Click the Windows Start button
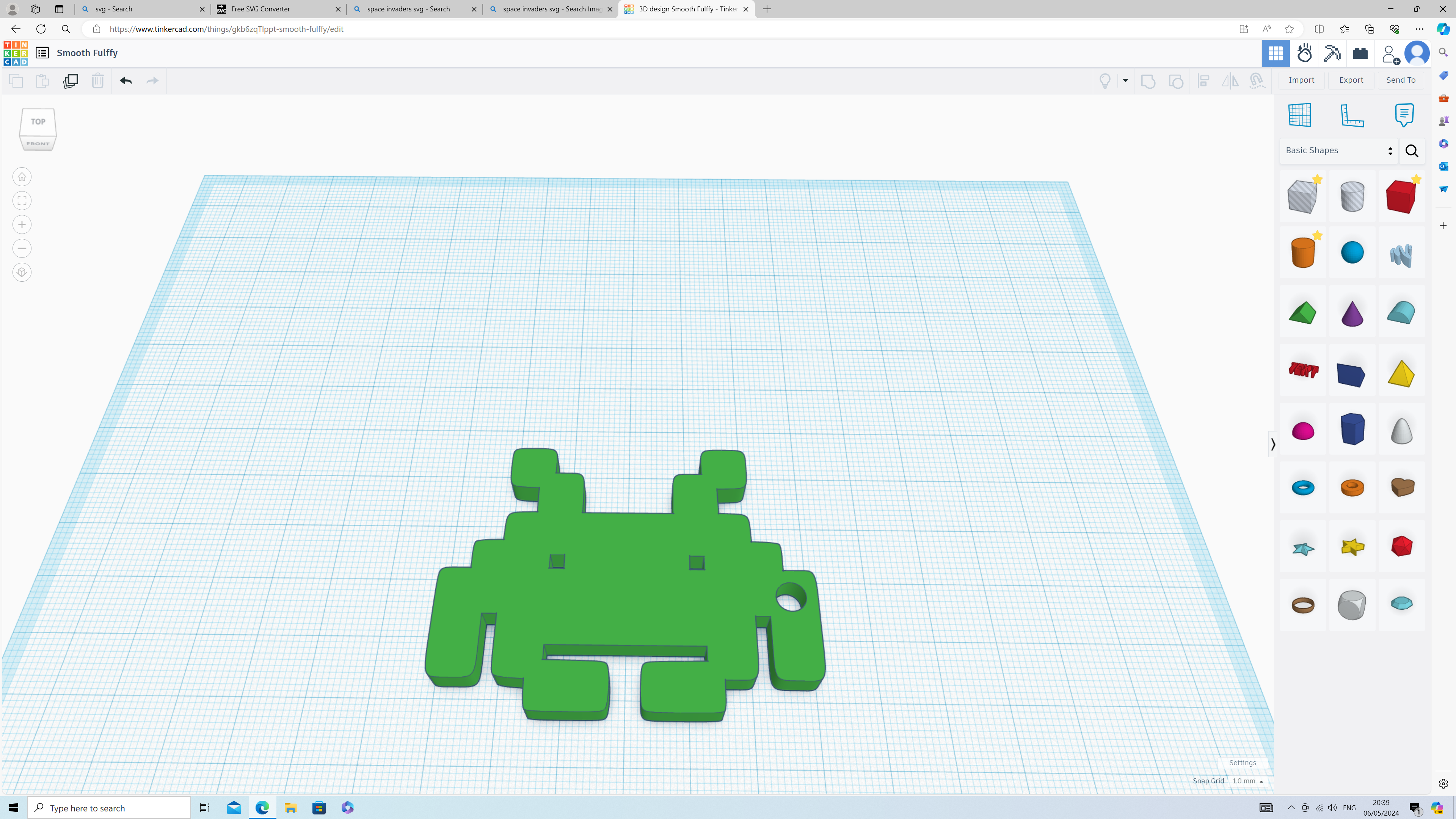 [x=14, y=808]
